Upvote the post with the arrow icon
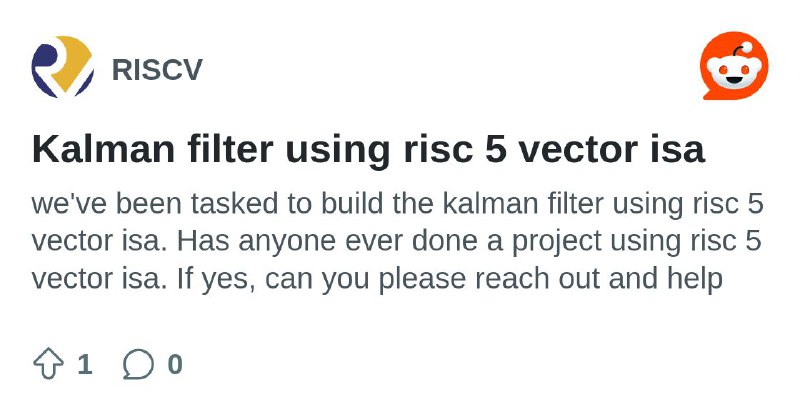800x417 pixels. [48, 363]
